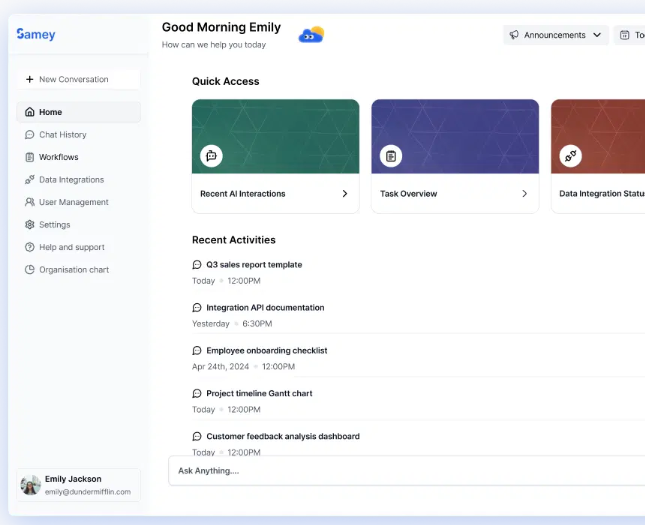The width and height of the screenshot is (645, 525).
Task: Open Project timeline Gantt chart activity
Action: click(x=259, y=393)
